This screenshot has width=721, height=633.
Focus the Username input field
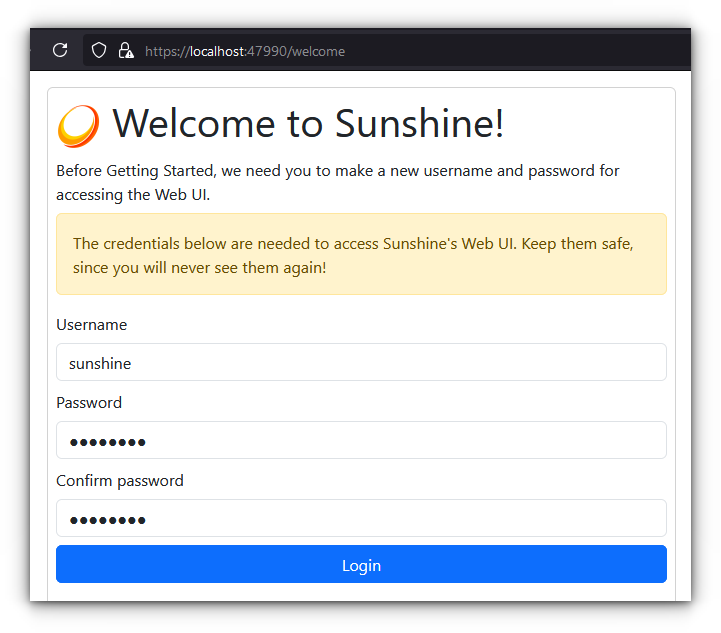point(360,363)
